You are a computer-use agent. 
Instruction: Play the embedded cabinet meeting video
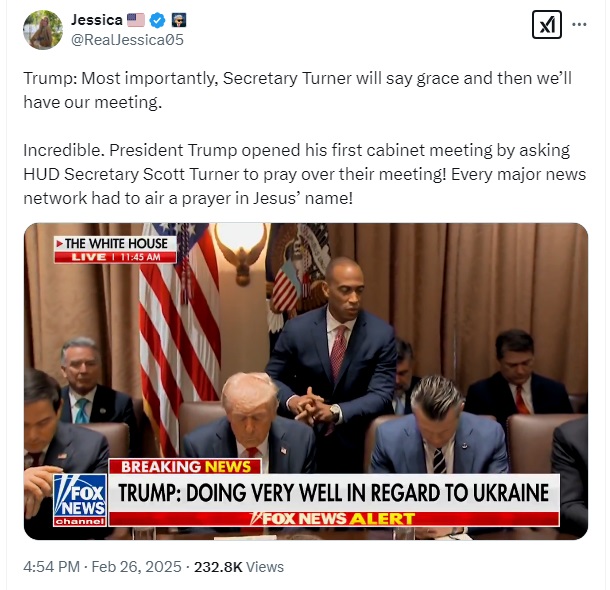click(306, 381)
